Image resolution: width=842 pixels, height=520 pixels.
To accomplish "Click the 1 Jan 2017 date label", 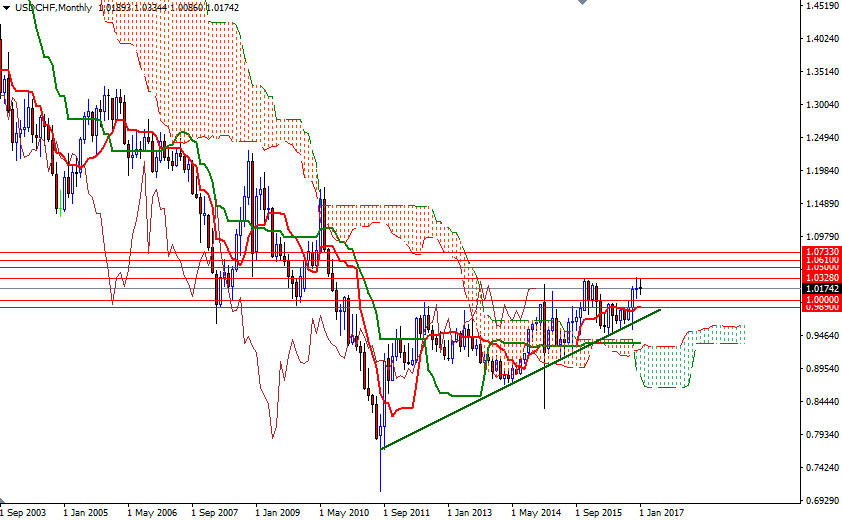I will pos(661,512).
